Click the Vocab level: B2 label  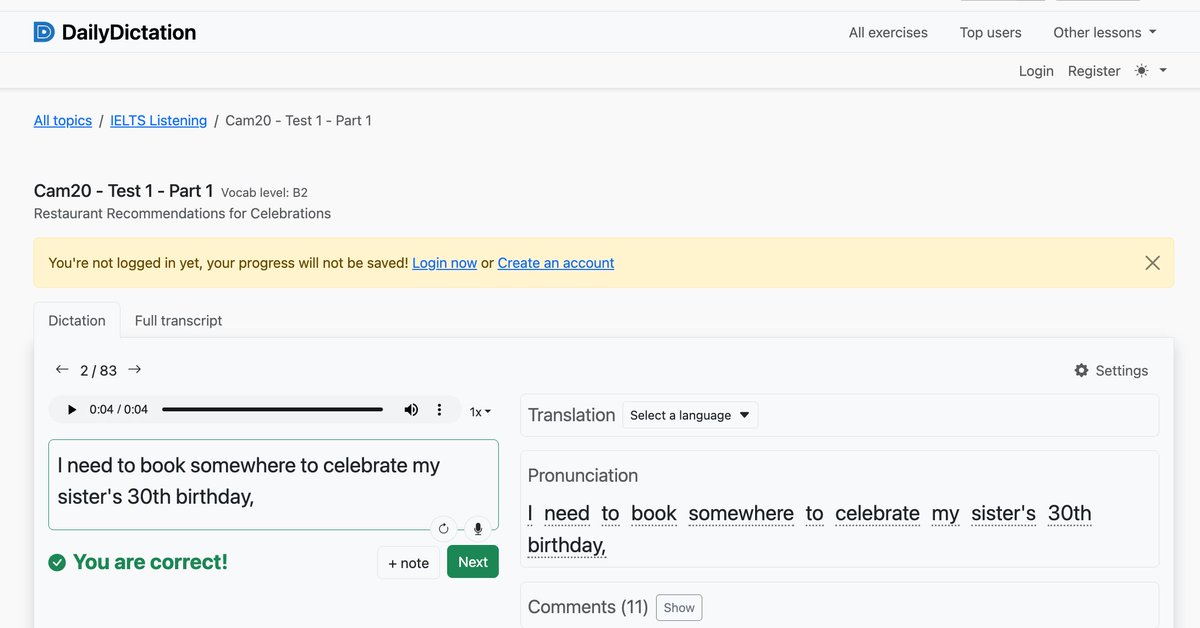pyautogui.click(x=264, y=192)
